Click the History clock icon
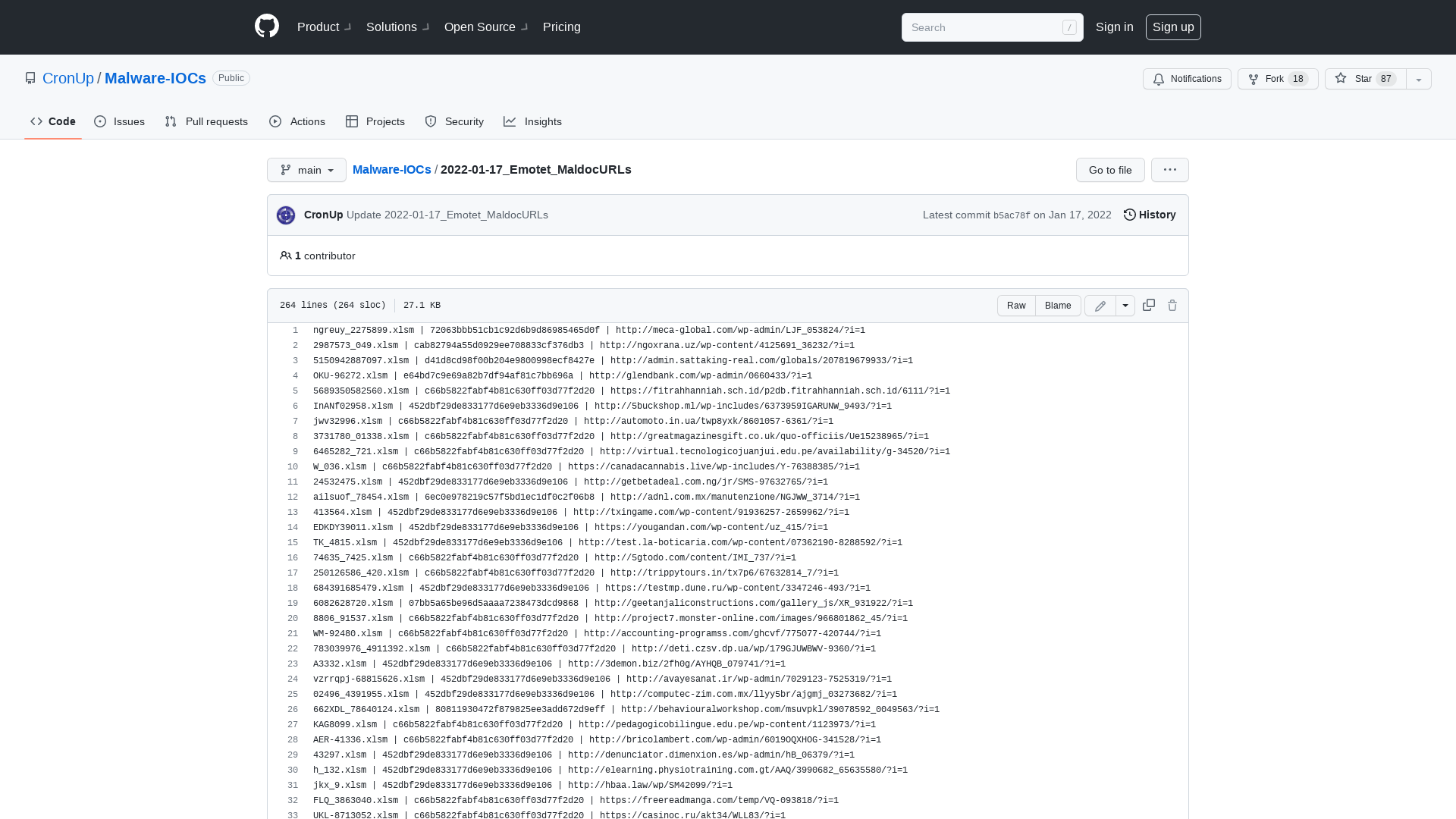 tap(1130, 215)
